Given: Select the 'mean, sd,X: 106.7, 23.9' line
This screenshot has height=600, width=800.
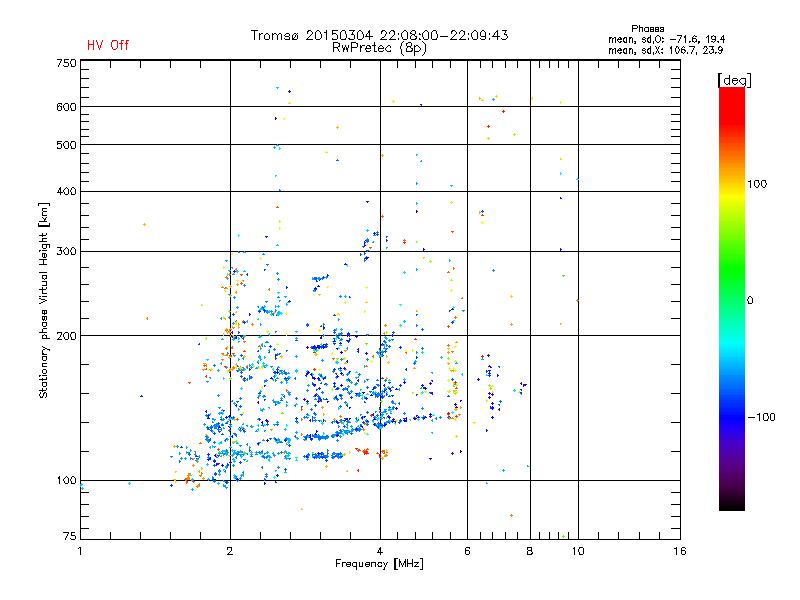Looking at the screenshot, I should tap(665, 50).
